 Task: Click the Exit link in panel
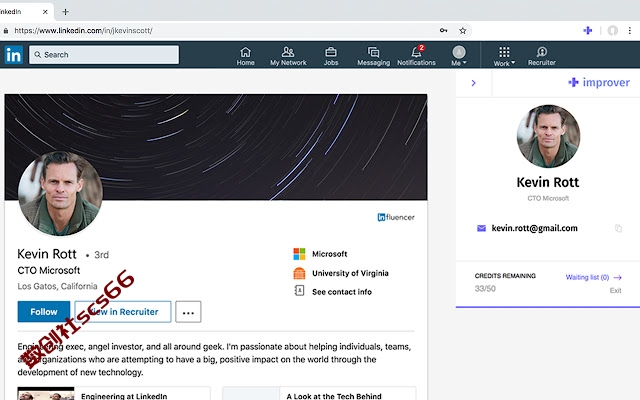click(616, 291)
